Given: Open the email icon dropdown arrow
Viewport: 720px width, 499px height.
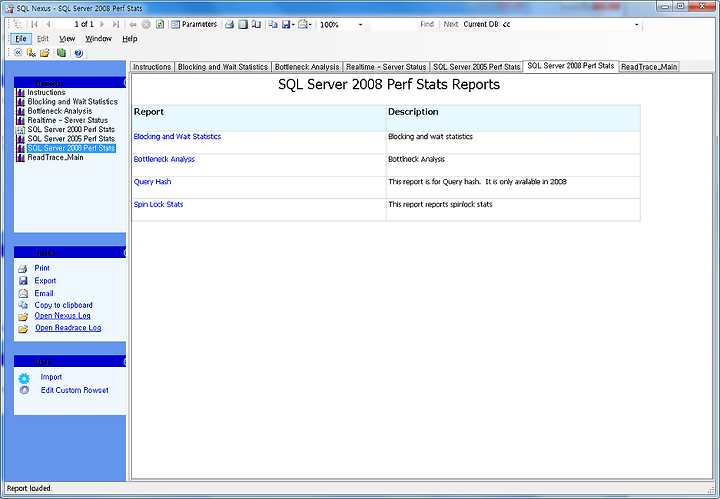Looking at the screenshot, I should (x=310, y=24).
